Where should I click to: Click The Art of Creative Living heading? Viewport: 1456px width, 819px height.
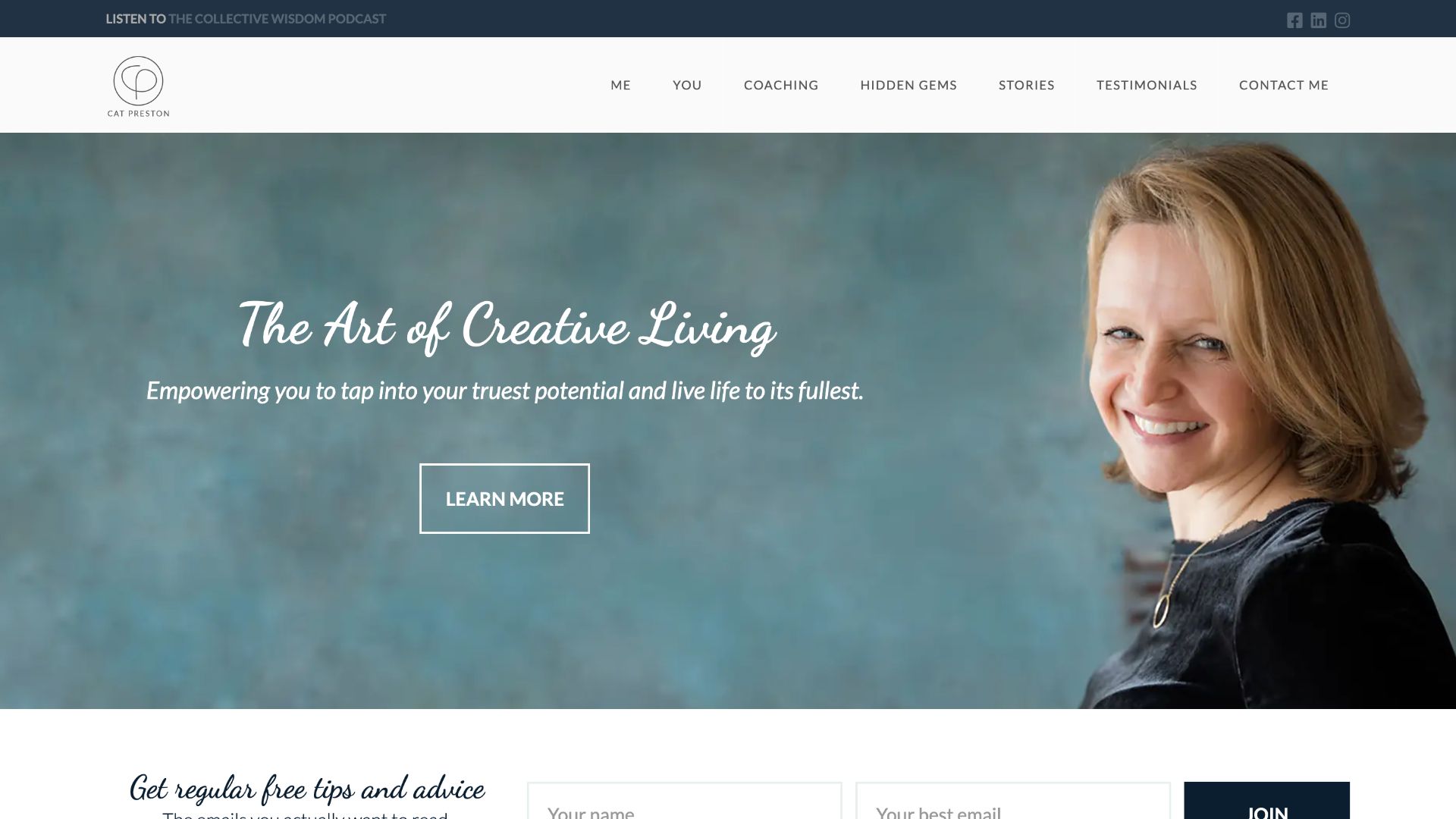tap(507, 326)
